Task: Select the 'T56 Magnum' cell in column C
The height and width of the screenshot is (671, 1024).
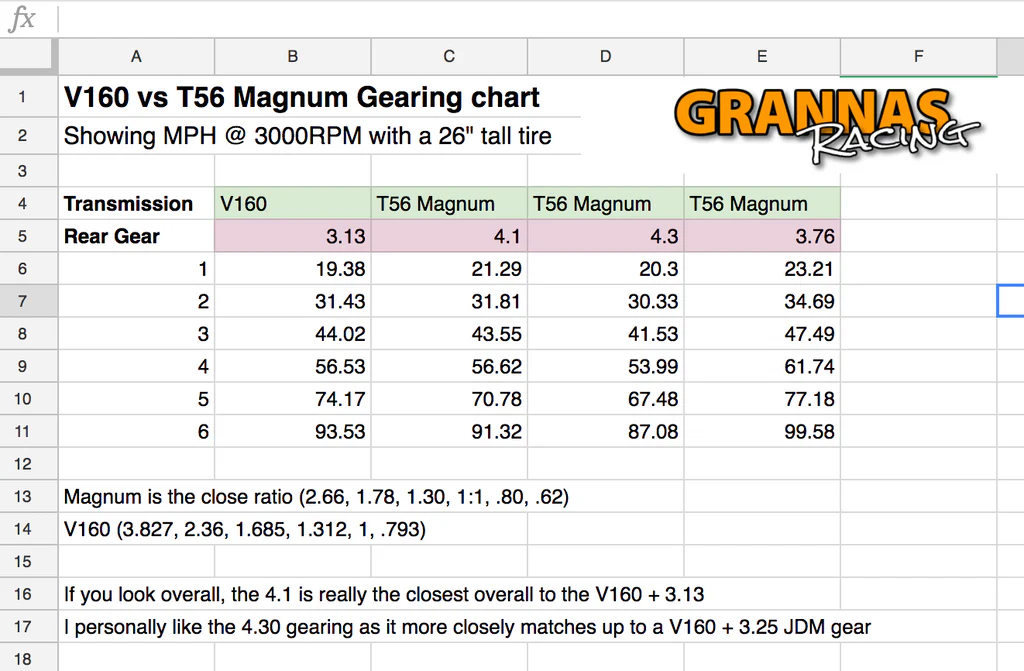Action: 449,203
